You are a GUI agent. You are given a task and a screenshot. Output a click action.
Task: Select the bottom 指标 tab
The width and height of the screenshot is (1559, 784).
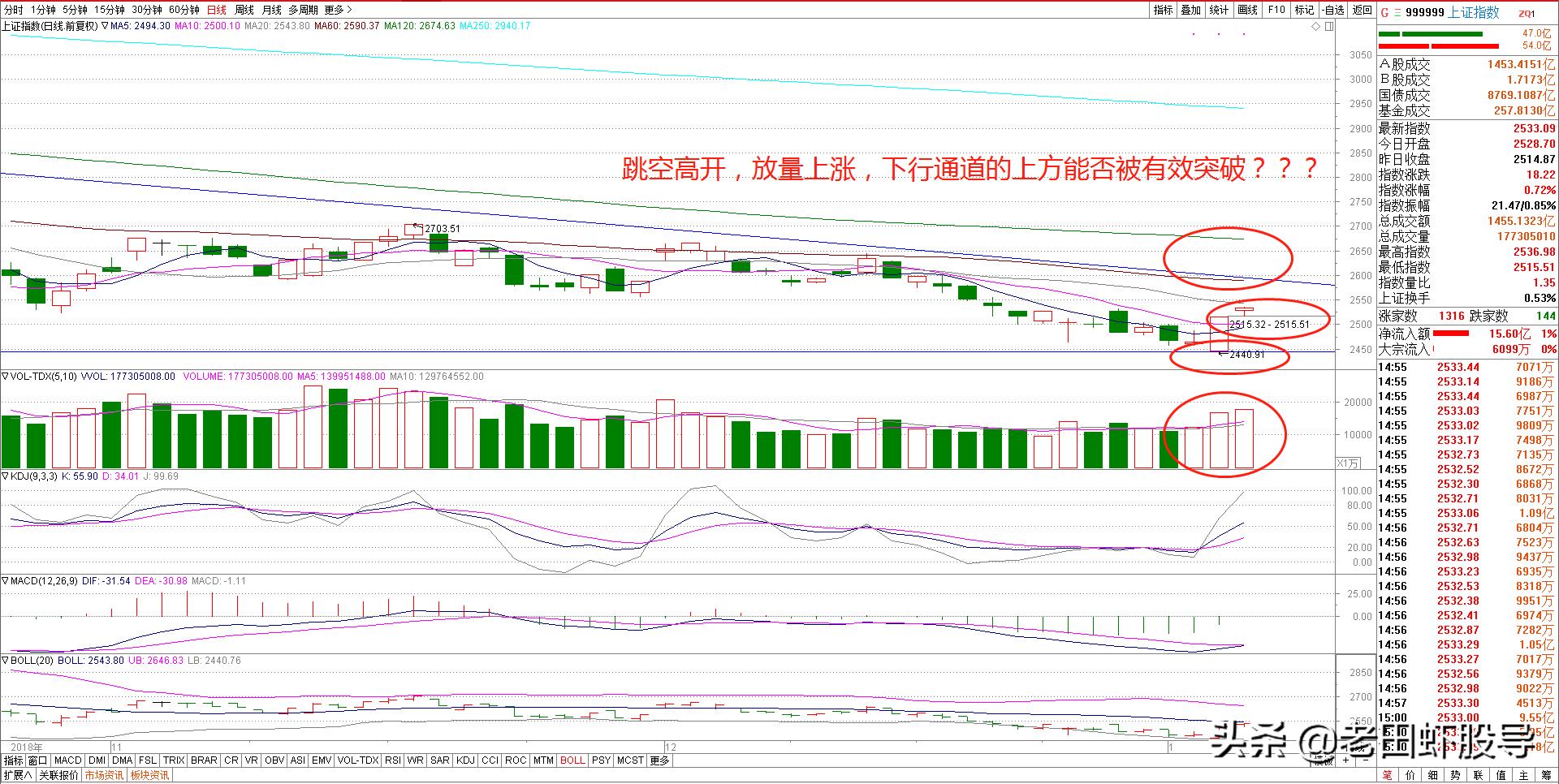coord(13,760)
